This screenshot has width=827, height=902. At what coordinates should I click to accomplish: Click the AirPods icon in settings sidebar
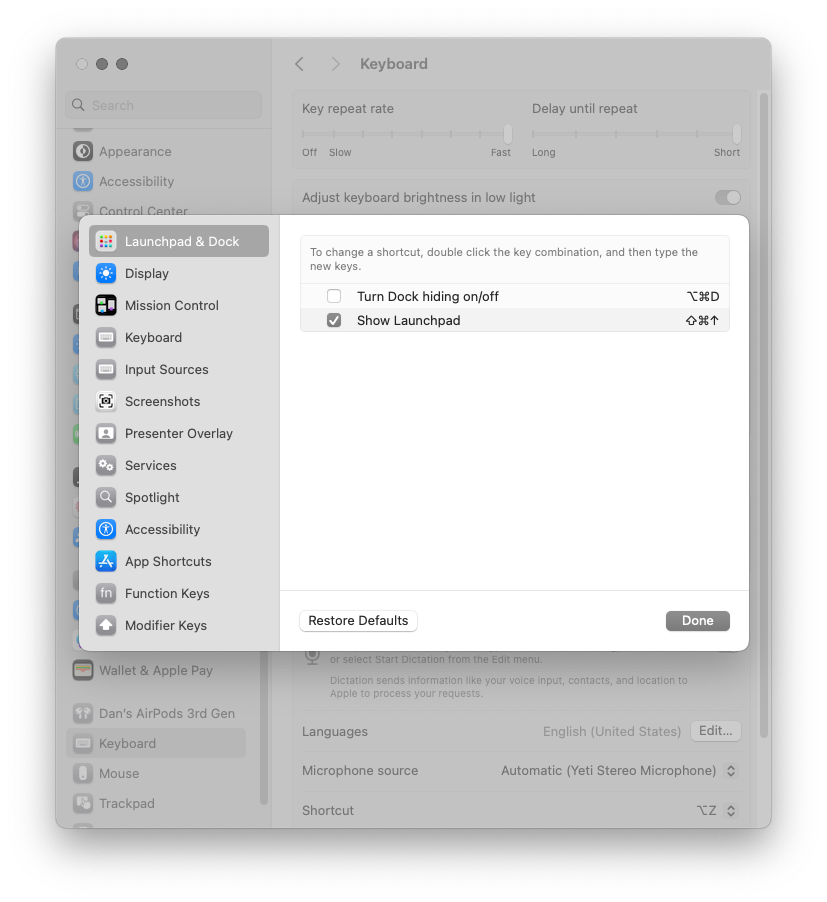click(83, 713)
